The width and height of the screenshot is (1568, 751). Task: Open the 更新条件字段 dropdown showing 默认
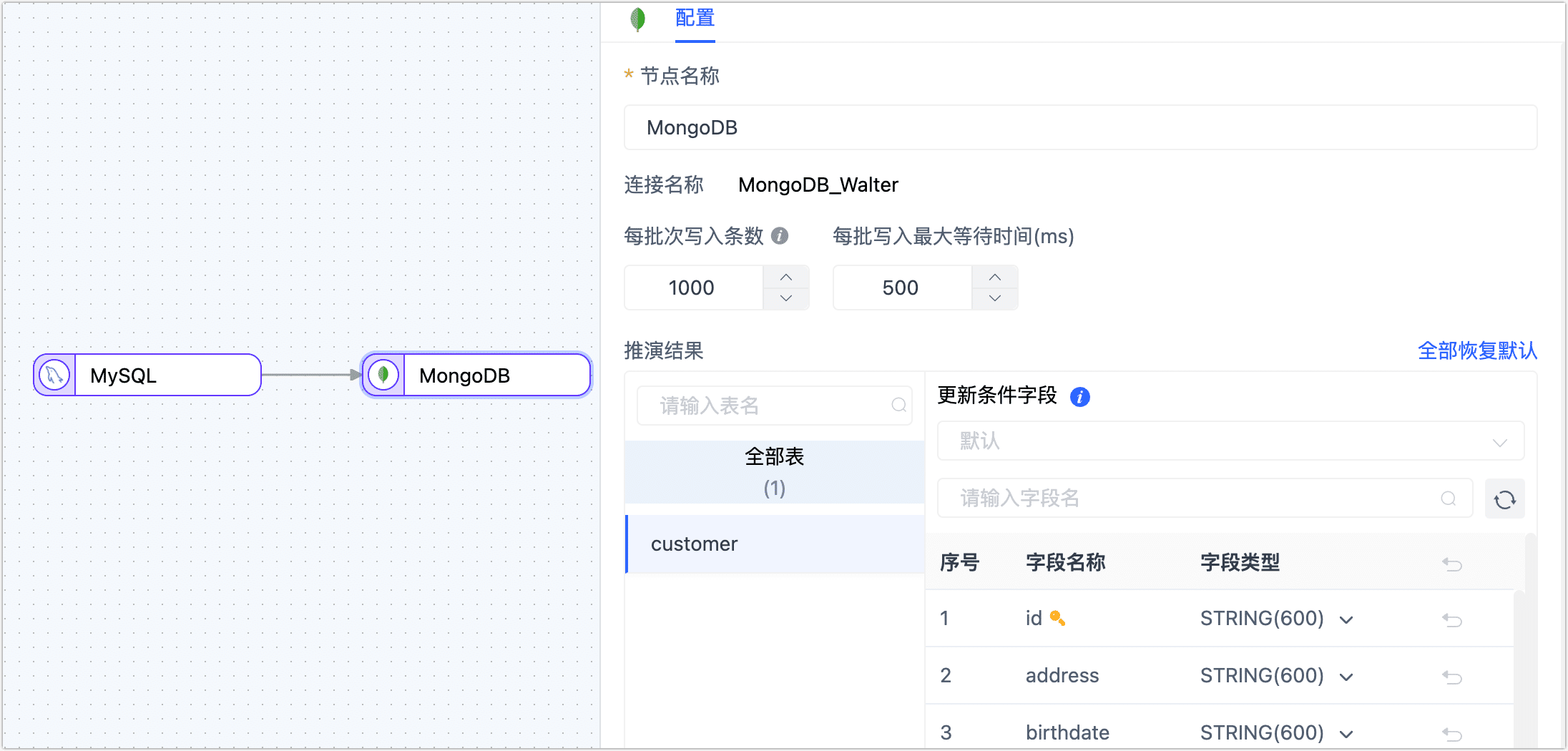tap(1230, 441)
